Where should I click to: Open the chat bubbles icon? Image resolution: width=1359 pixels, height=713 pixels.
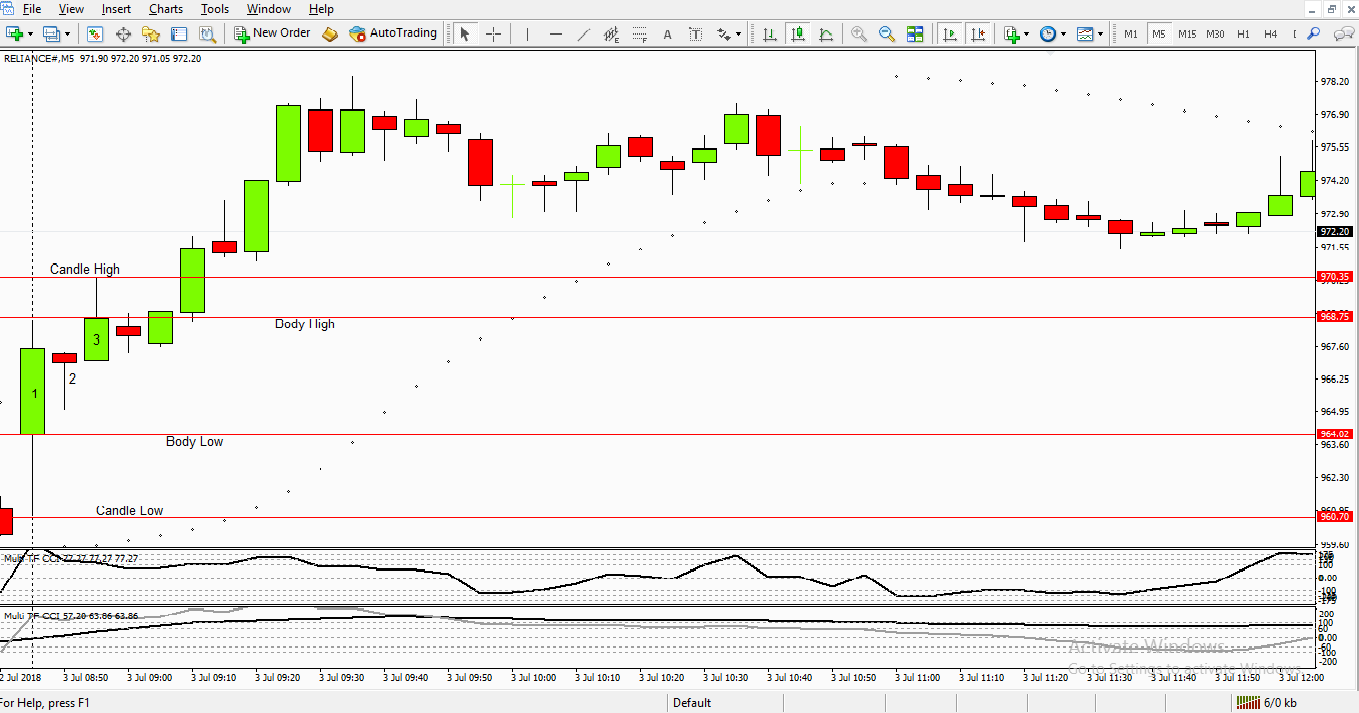pyautogui.click(x=1343, y=34)
